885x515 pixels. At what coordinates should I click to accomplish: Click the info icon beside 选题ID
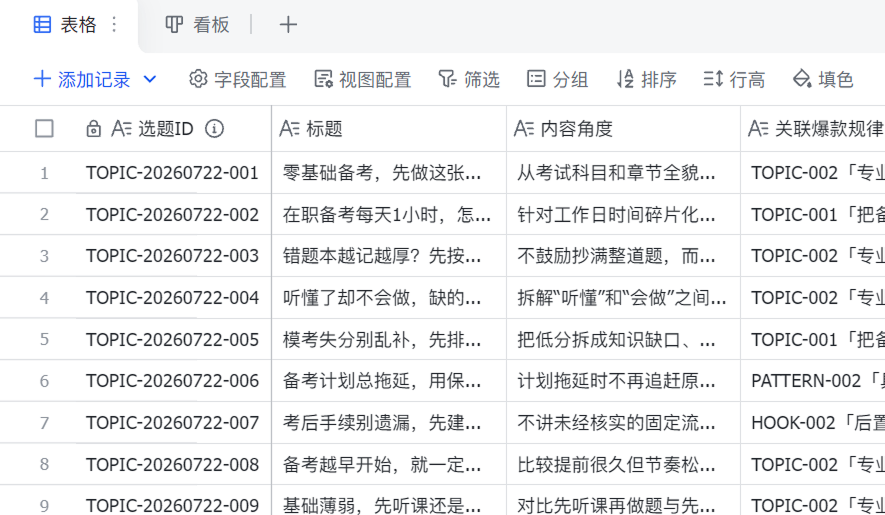click(x=214, y=129)
